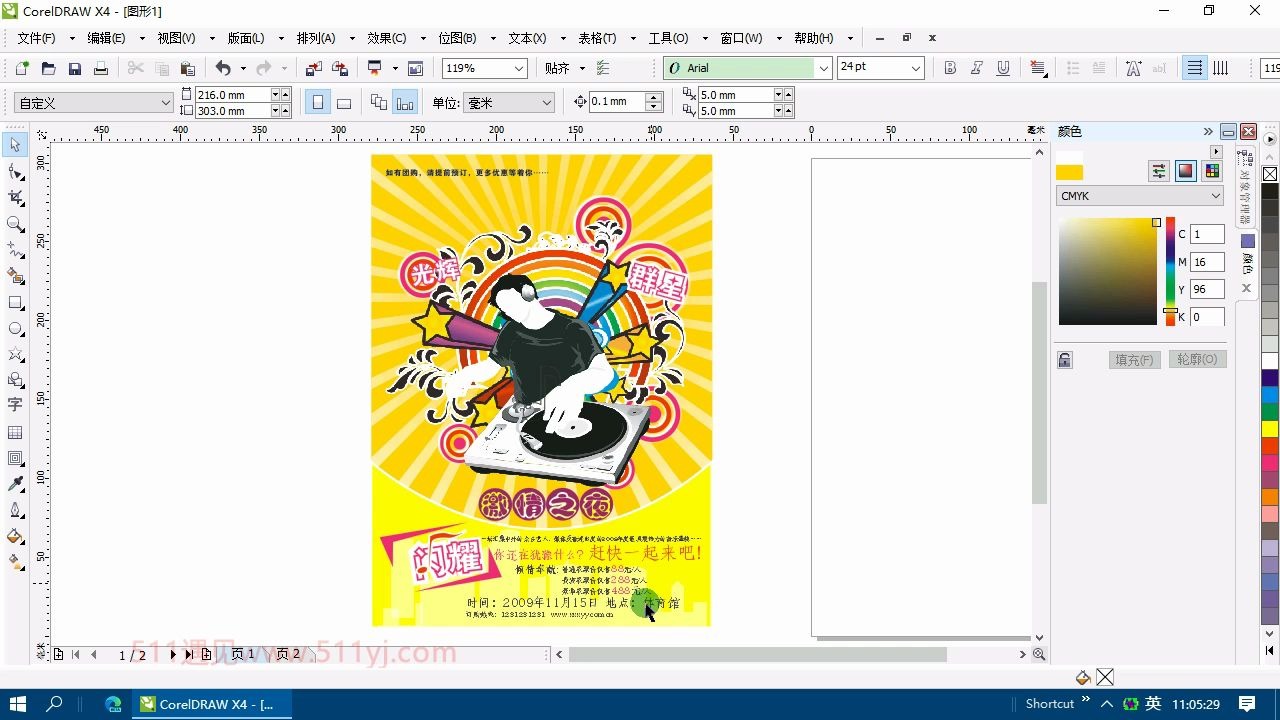1280x720 pixels.
Task: Click the Export icon in the toolbar
Action: [340, 68]
